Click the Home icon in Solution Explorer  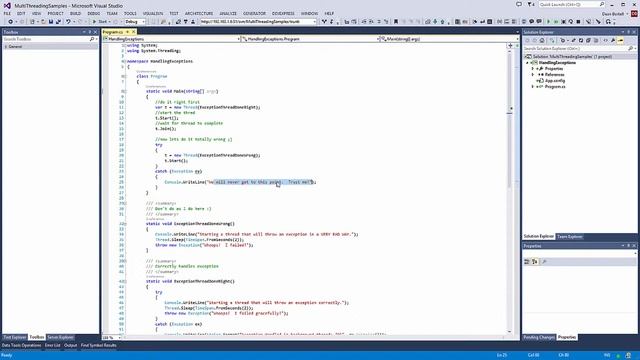542,40
